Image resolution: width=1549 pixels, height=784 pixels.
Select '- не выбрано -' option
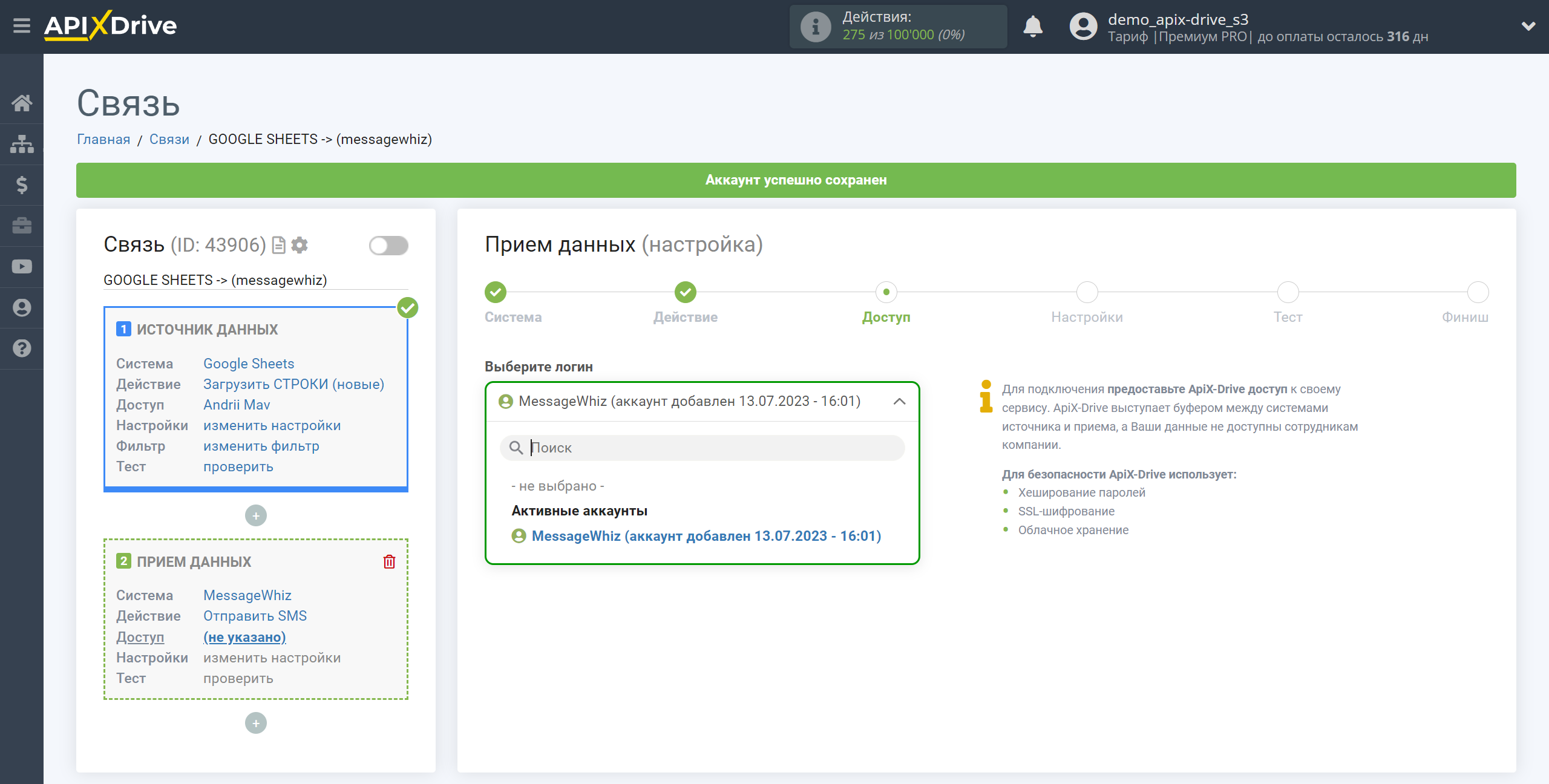pyautogui.click(x=557, y=486)
